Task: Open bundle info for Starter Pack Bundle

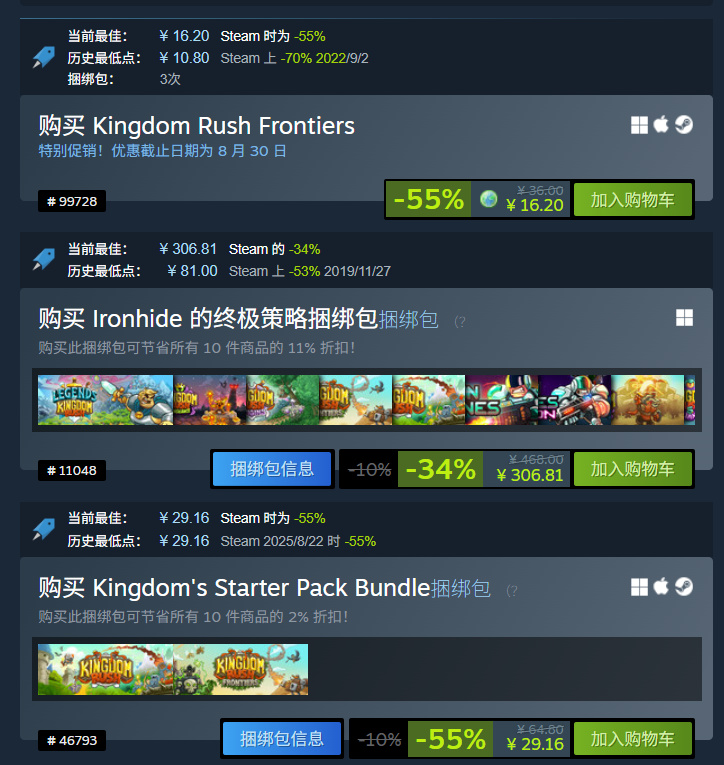Action: [x=282, y=739]
